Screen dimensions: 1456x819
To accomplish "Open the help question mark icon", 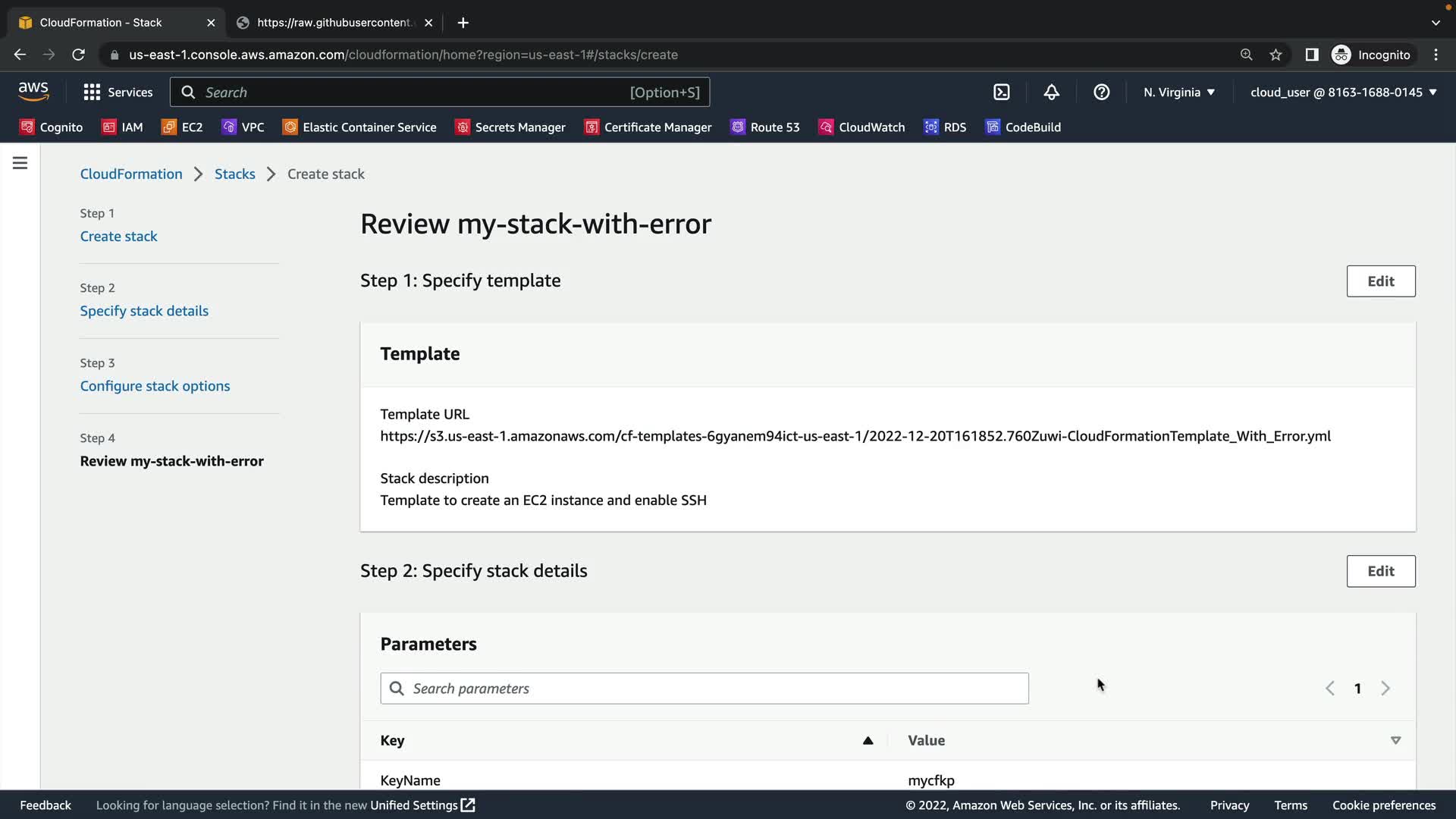I will [1101, 93].
